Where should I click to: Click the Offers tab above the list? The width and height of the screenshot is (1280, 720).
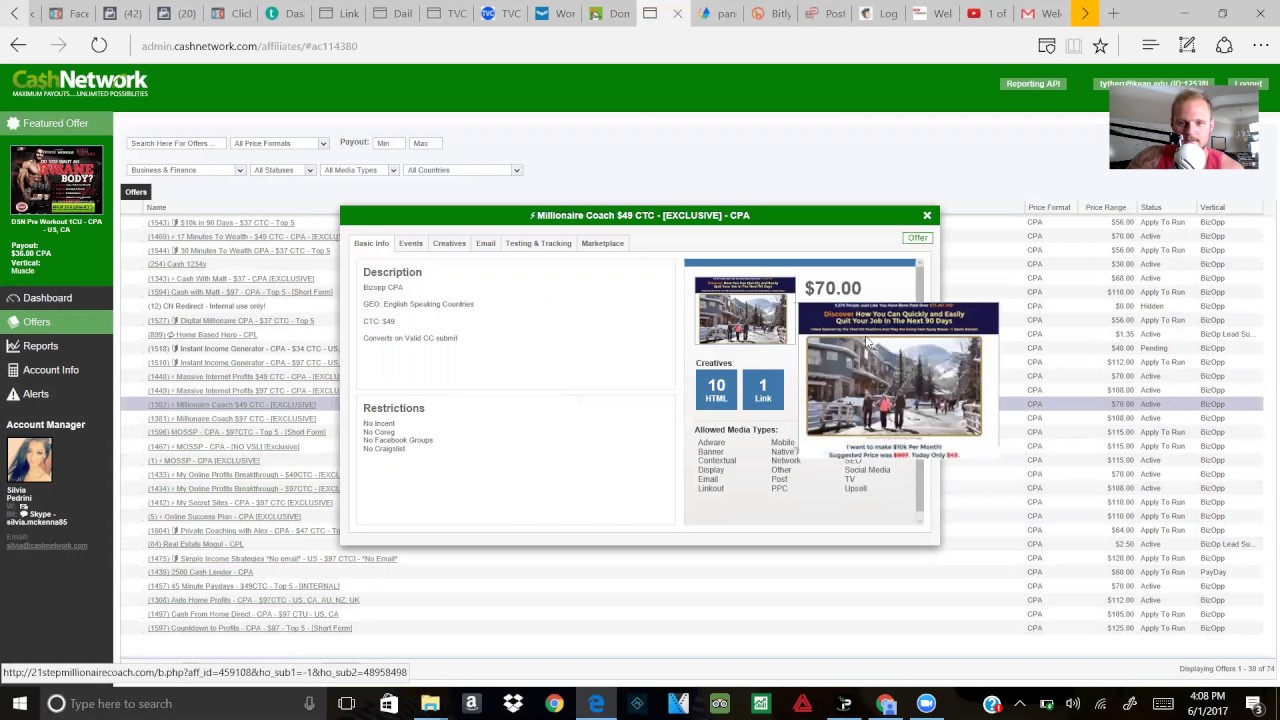(136, 192)
